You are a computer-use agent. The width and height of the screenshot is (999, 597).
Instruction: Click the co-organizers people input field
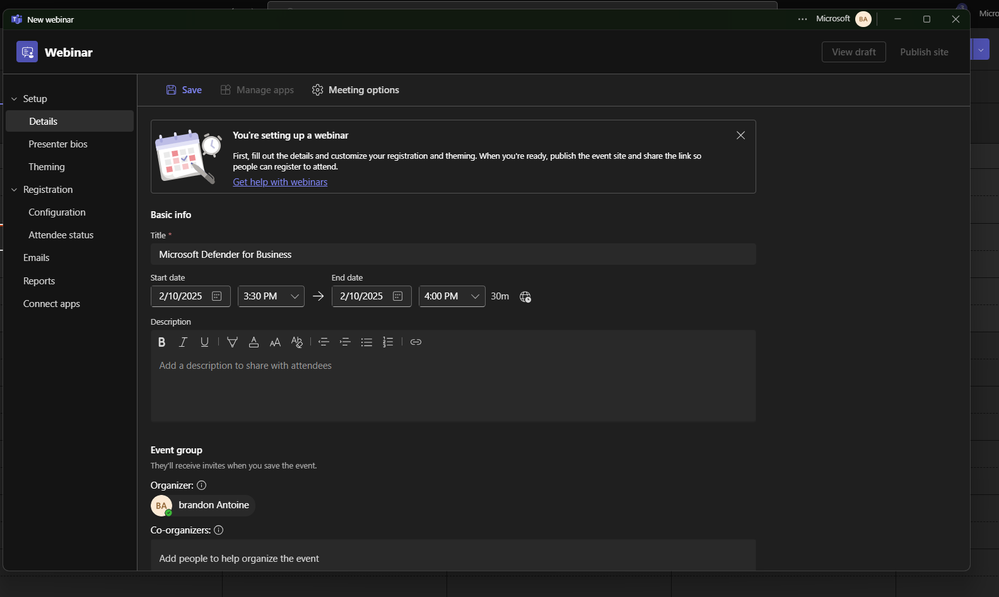pyautogui.click(x=453, y=556)
